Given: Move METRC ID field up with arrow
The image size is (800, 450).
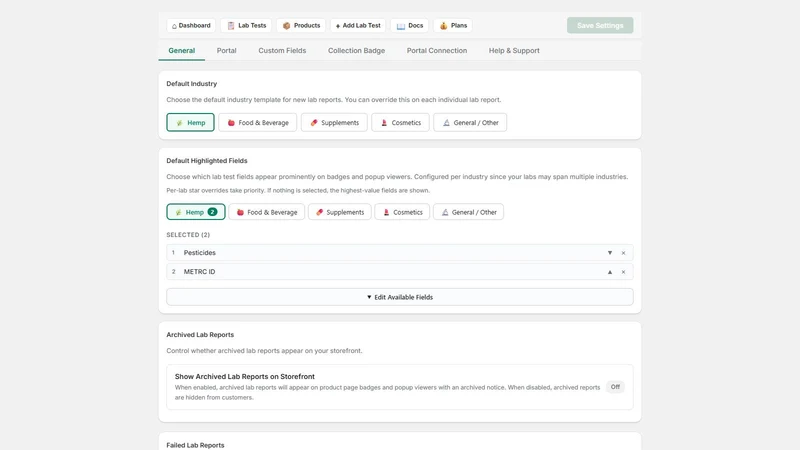Looking at the screenshot, I should [610, 272].
